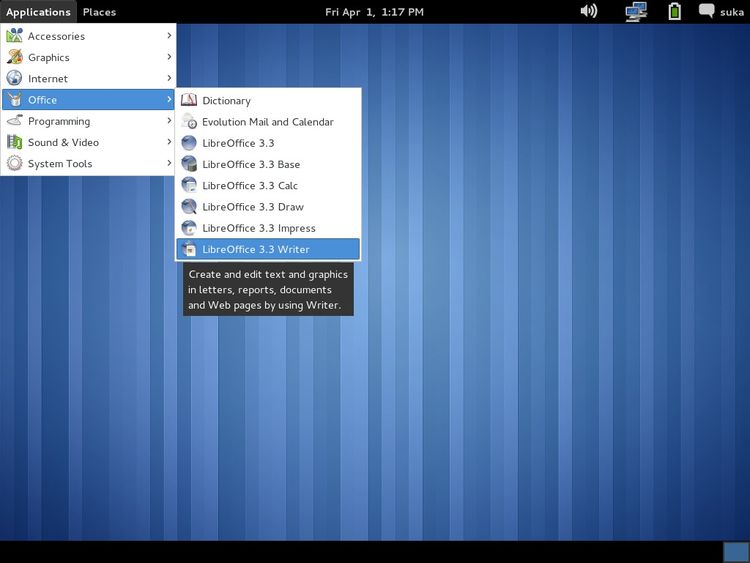The height and width of the screenshot is (563, 750).
Task: Open the Places menu
Action: click(x=99, y=12)
